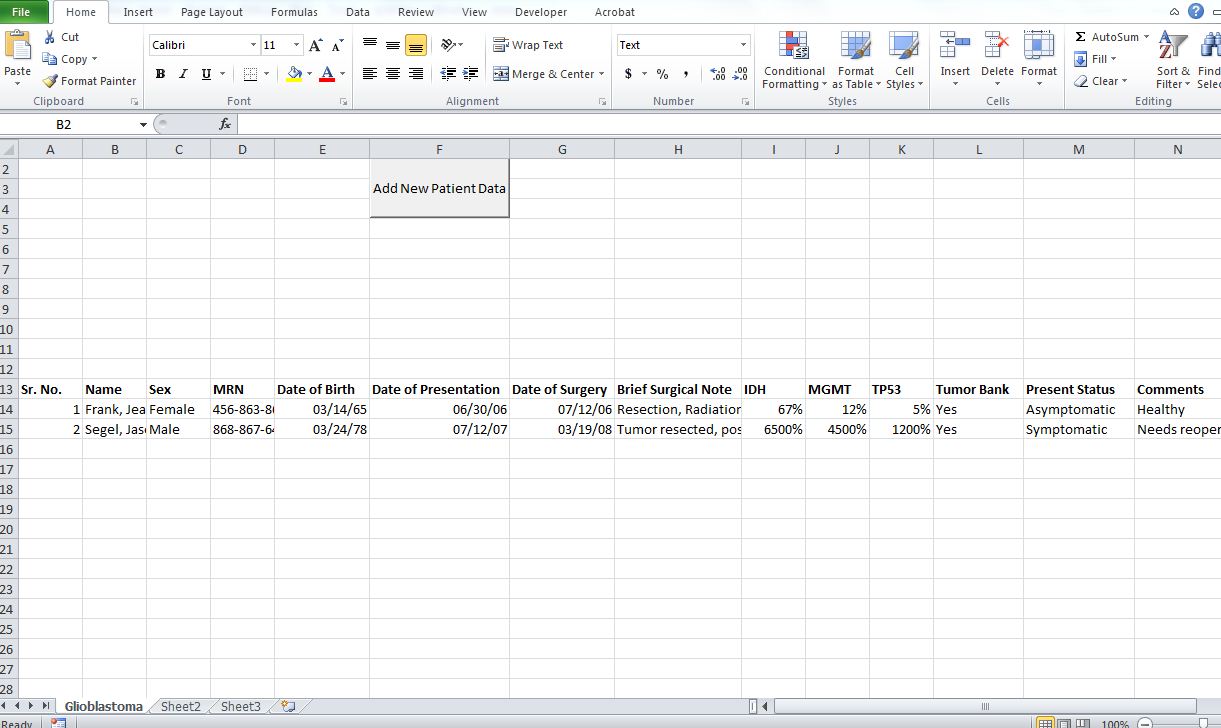Image resolution: width=1221 pixels, height=728 pixels.
Task: Switch to the Sheet2 worksheet tab
Action: pos(181,706)
